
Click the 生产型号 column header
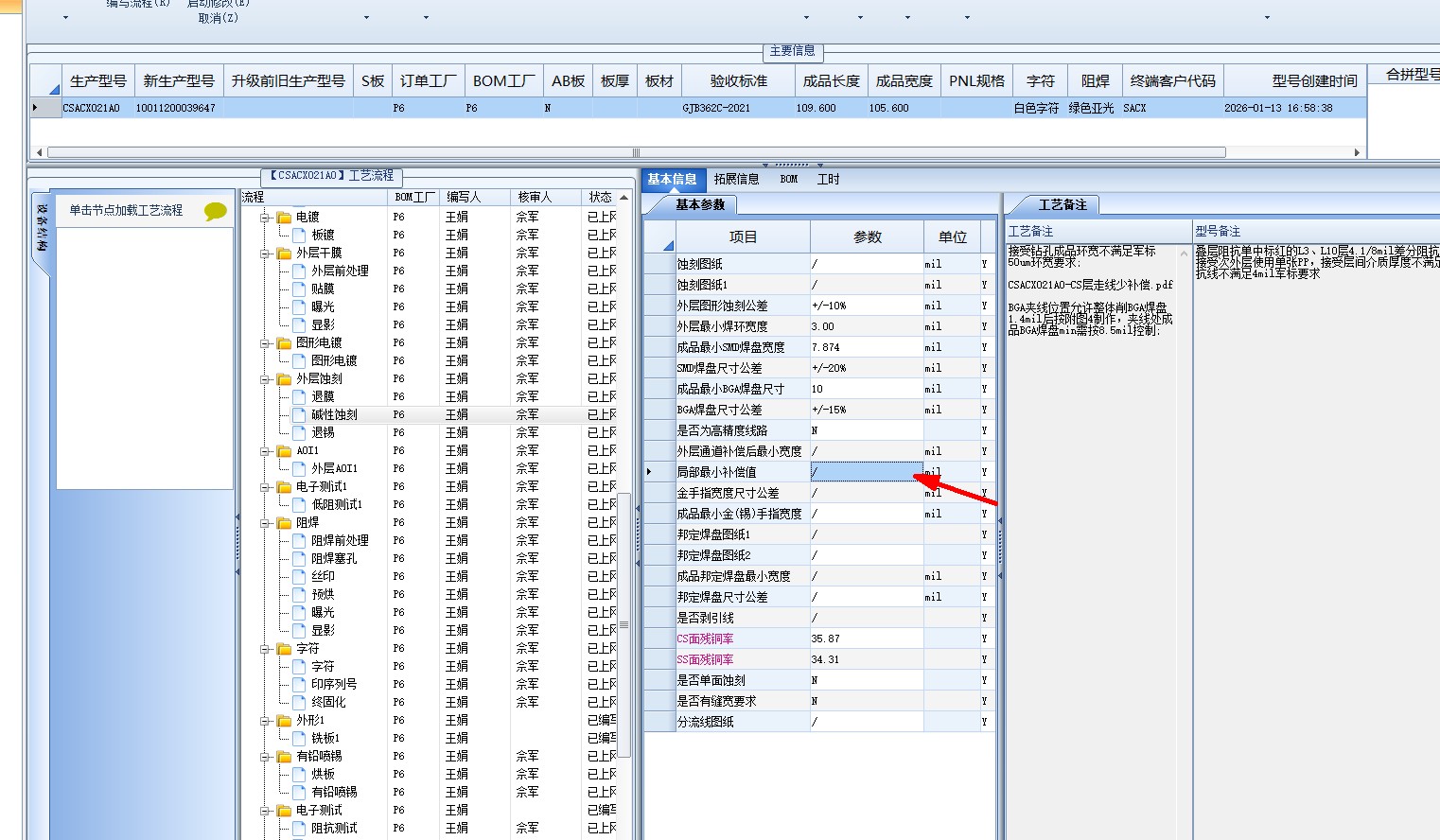98,81
